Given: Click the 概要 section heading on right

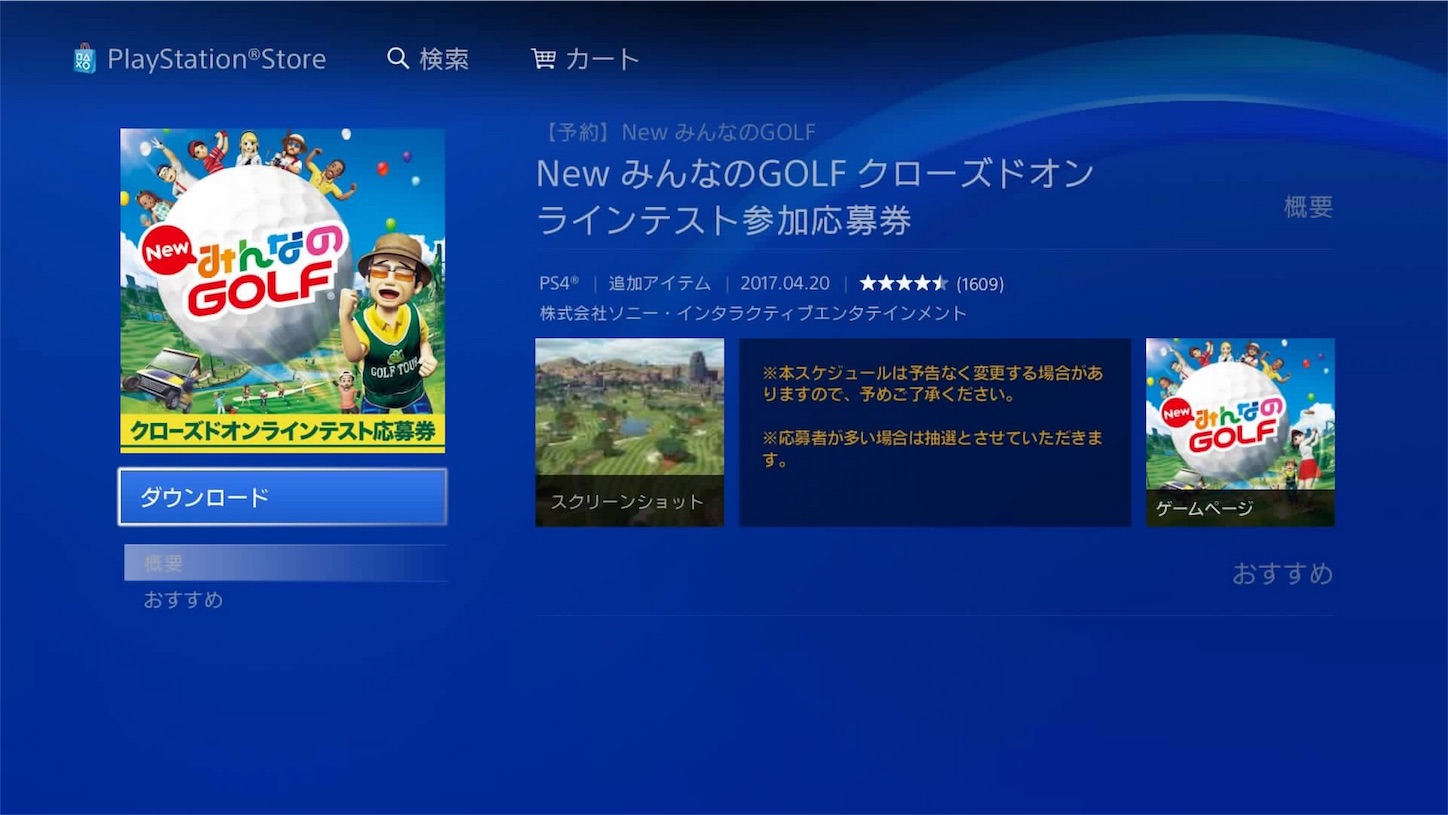Looking at the screenshot, I should [x=1309, y=207].
